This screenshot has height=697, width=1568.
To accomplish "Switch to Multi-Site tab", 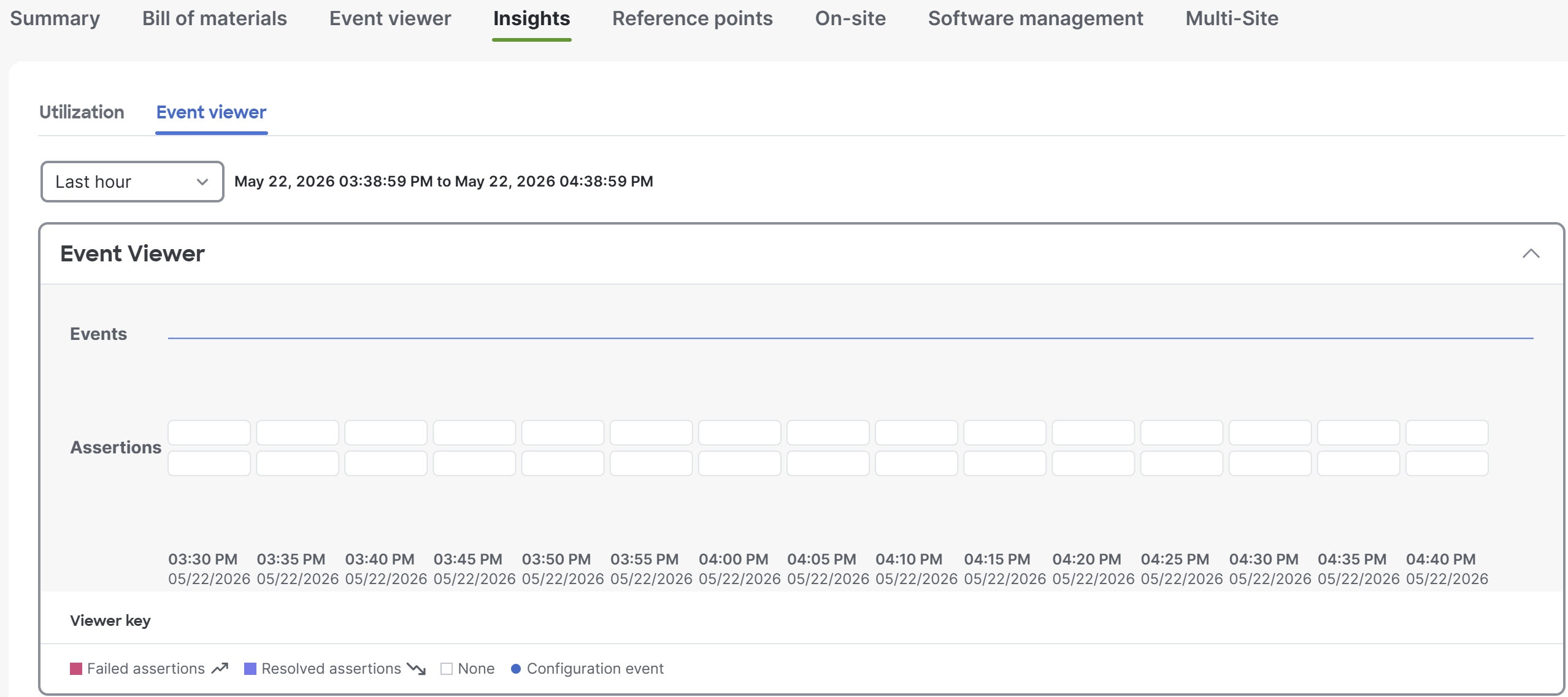I will (x=1232, y=18).
